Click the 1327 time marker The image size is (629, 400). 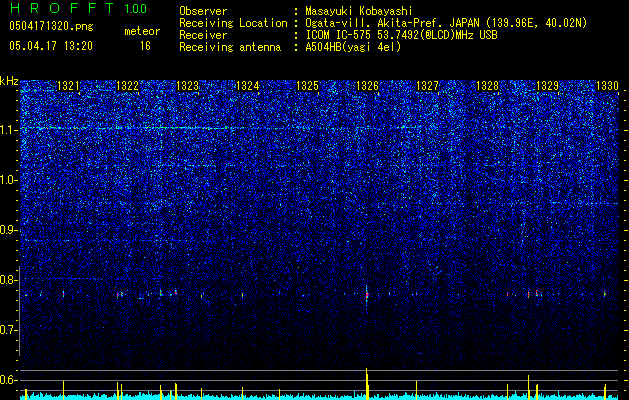(428, 86)
